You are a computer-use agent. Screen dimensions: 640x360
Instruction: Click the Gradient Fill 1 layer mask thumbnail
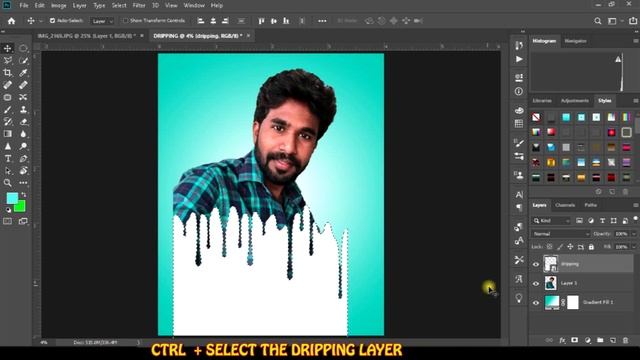tap(573, 302)
